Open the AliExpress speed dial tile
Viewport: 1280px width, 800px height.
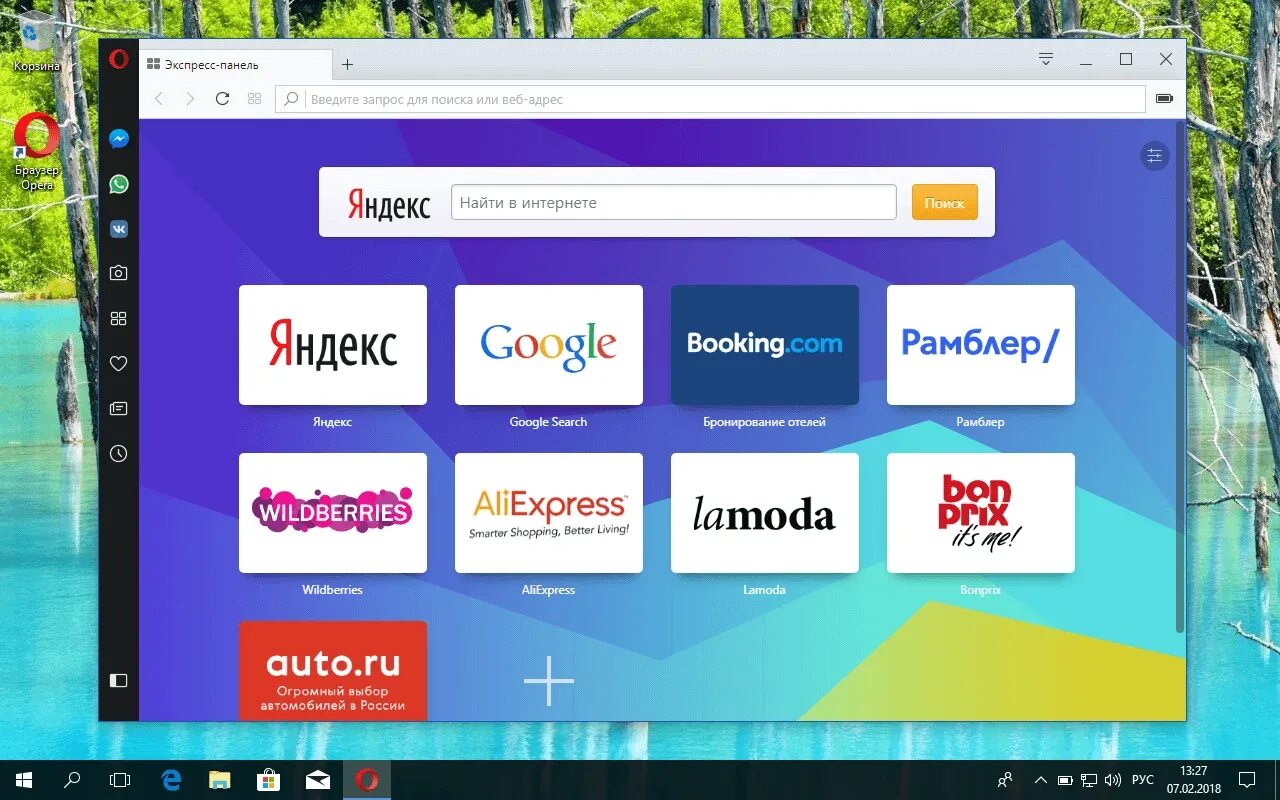pyautogui.click(x=549, y=513)
